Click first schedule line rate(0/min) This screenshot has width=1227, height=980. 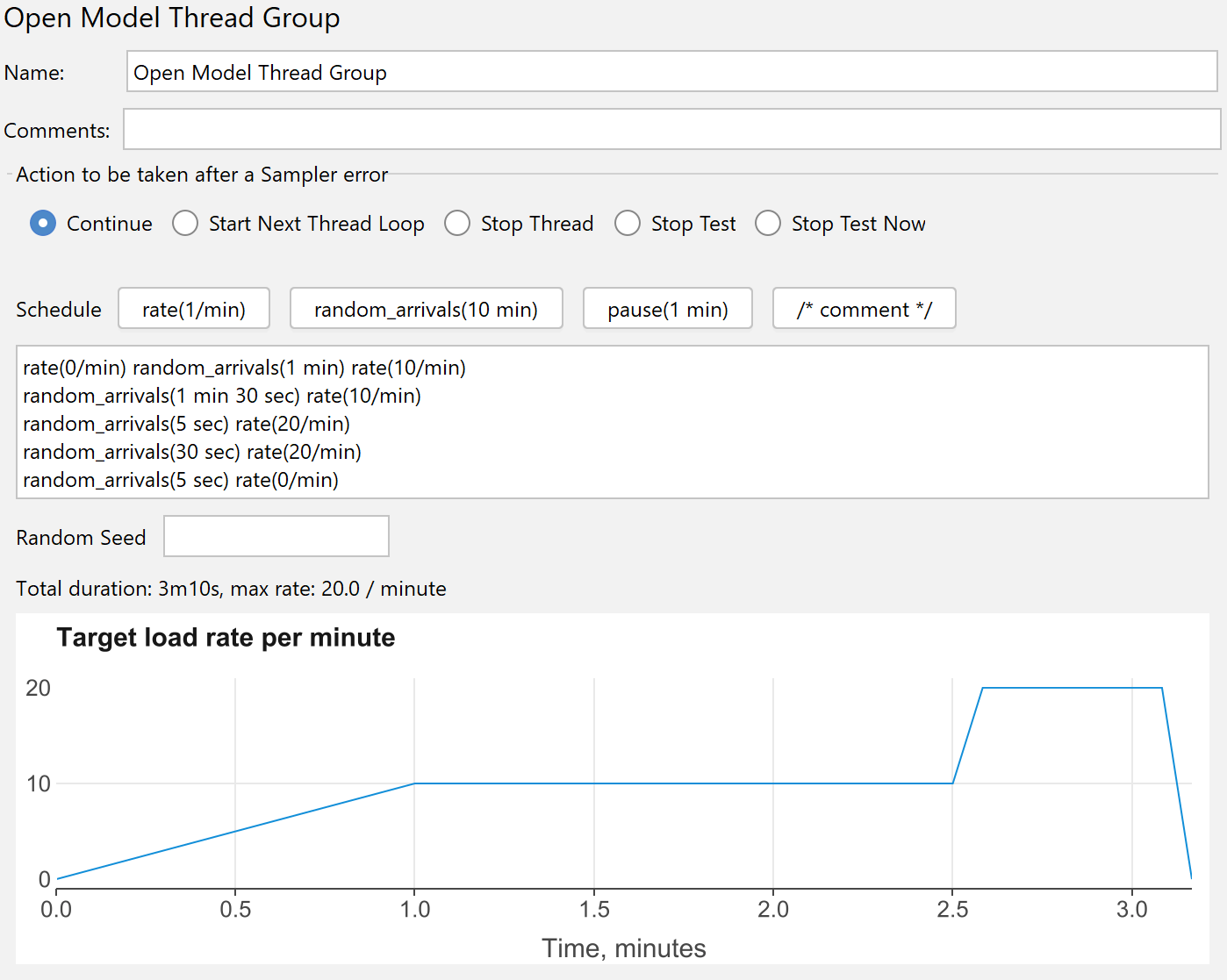click(x=75, y=368)
